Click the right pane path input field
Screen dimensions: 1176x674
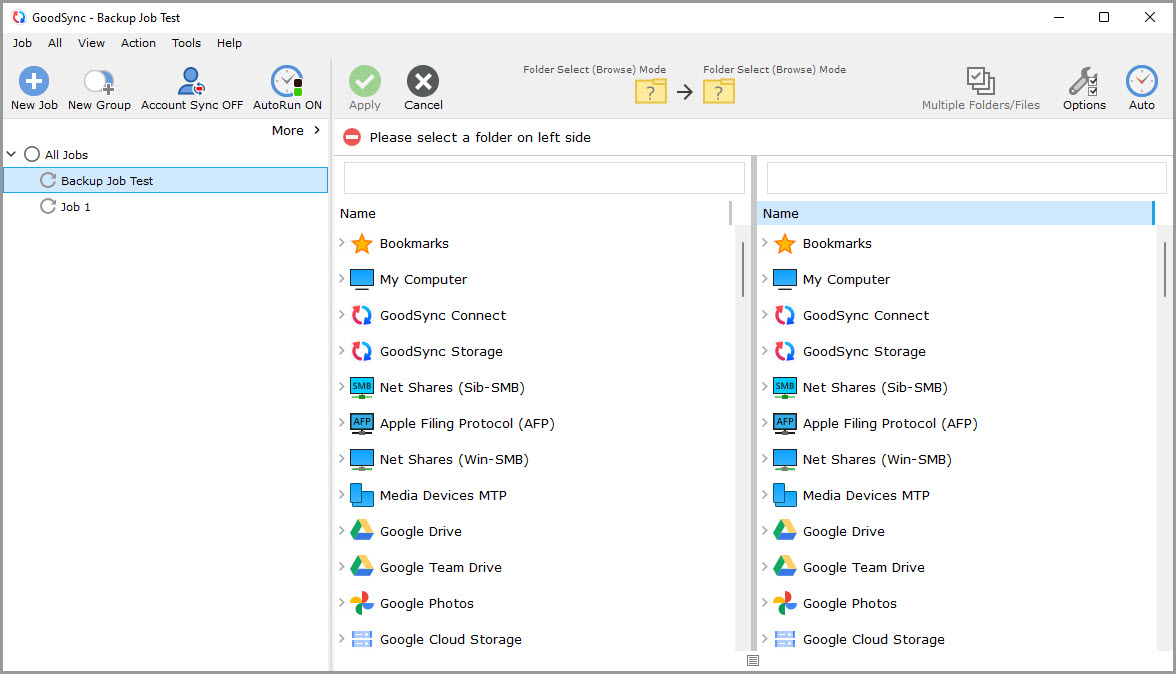(966, 178)
